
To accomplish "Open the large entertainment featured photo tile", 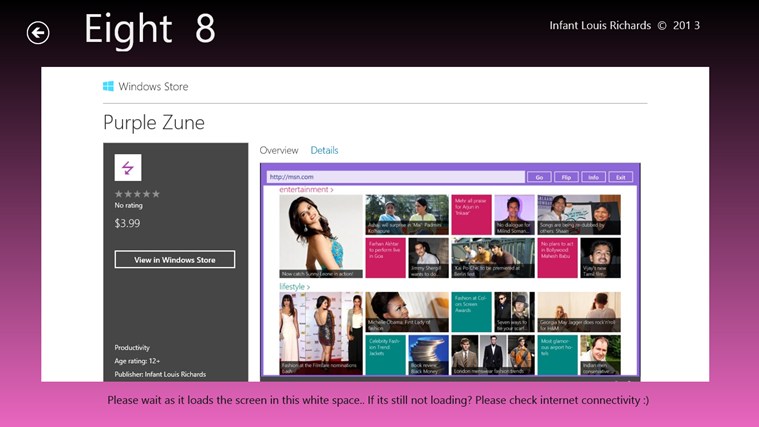I will point(320,236).
